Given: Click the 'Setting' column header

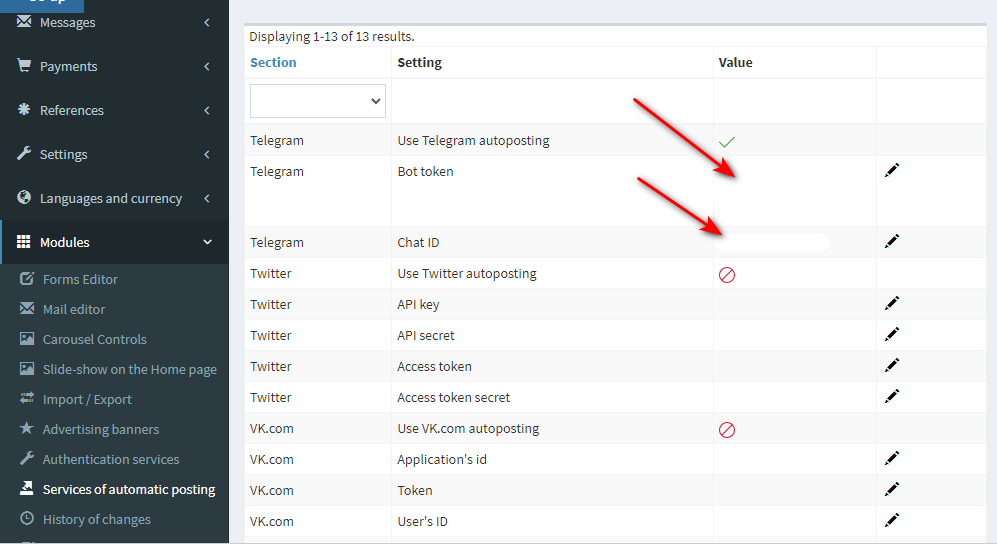Looking at the screenshot, I should (x=420, y=62).
